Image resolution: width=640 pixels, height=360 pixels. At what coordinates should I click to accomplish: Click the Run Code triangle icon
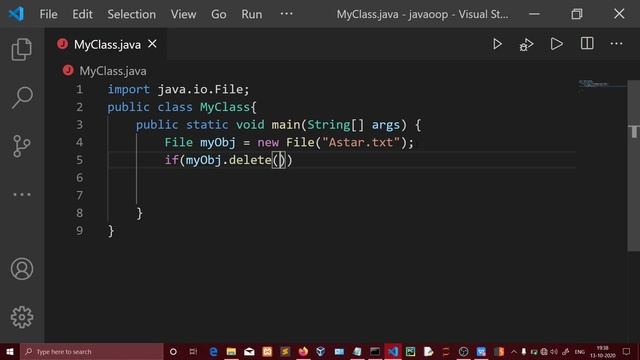556,44
